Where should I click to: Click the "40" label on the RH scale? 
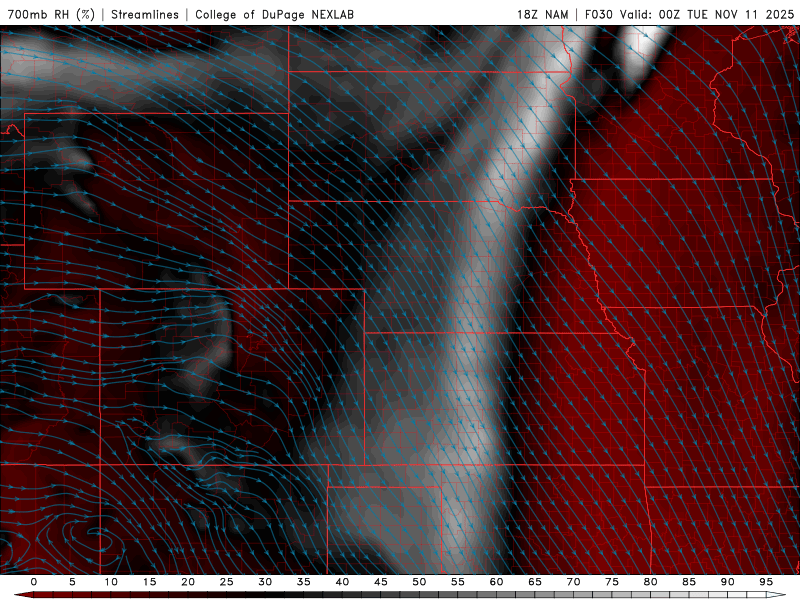[342, 582]
